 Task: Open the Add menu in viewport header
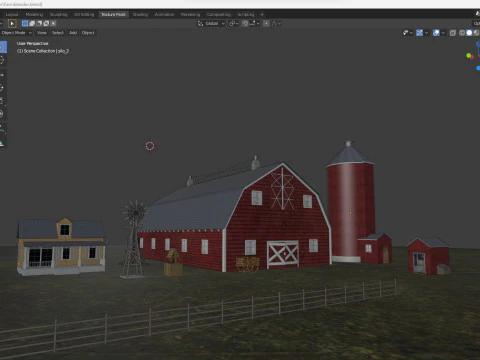coord(73,33)
